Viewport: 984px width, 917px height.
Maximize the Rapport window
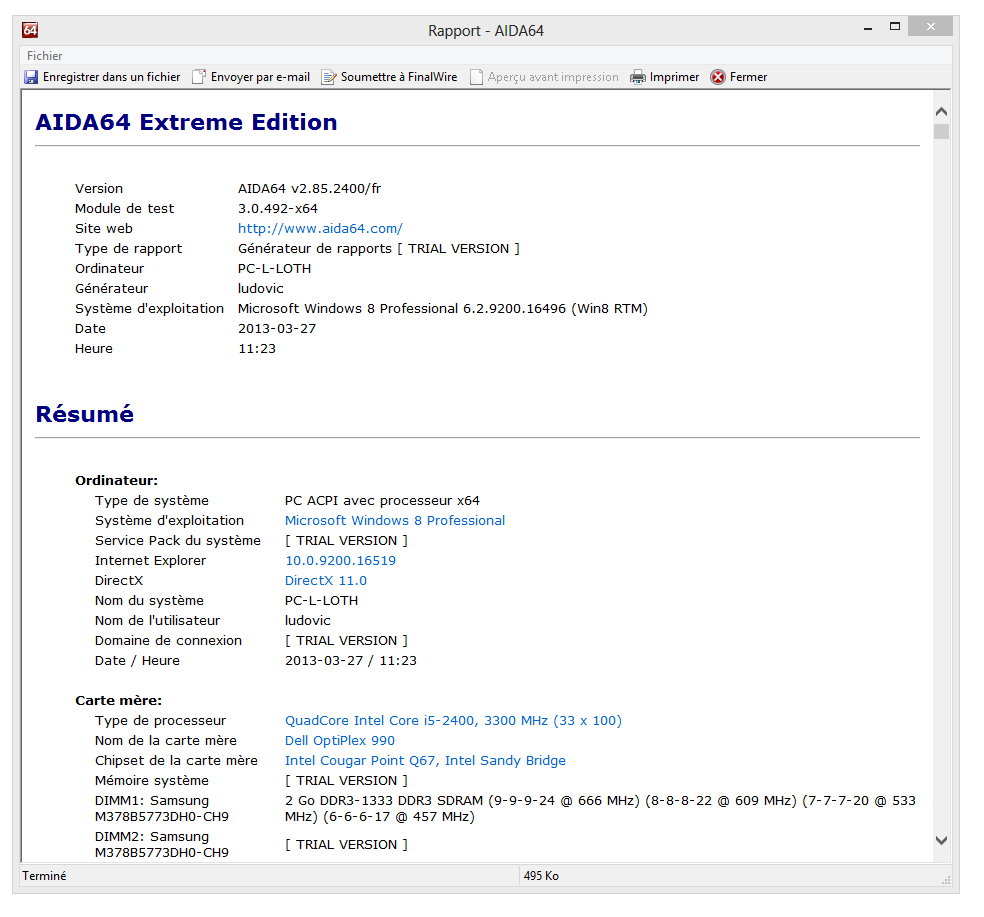895,27
